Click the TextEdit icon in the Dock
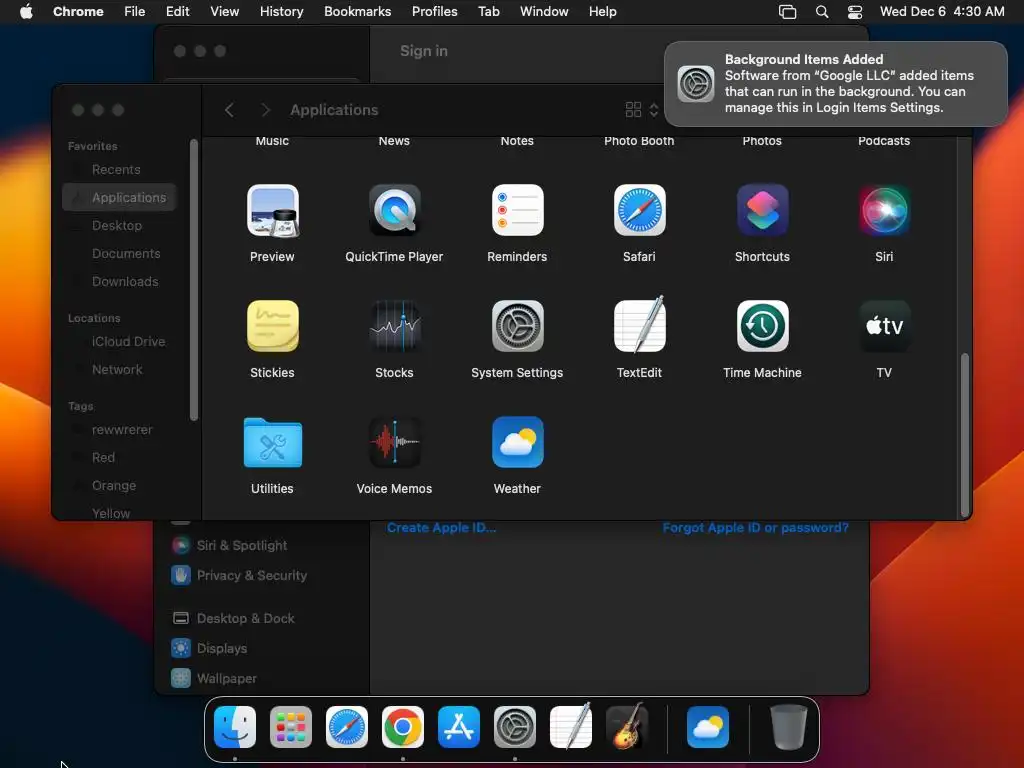1024x768 pixels. pyautogui.click(x=571, y=726)
